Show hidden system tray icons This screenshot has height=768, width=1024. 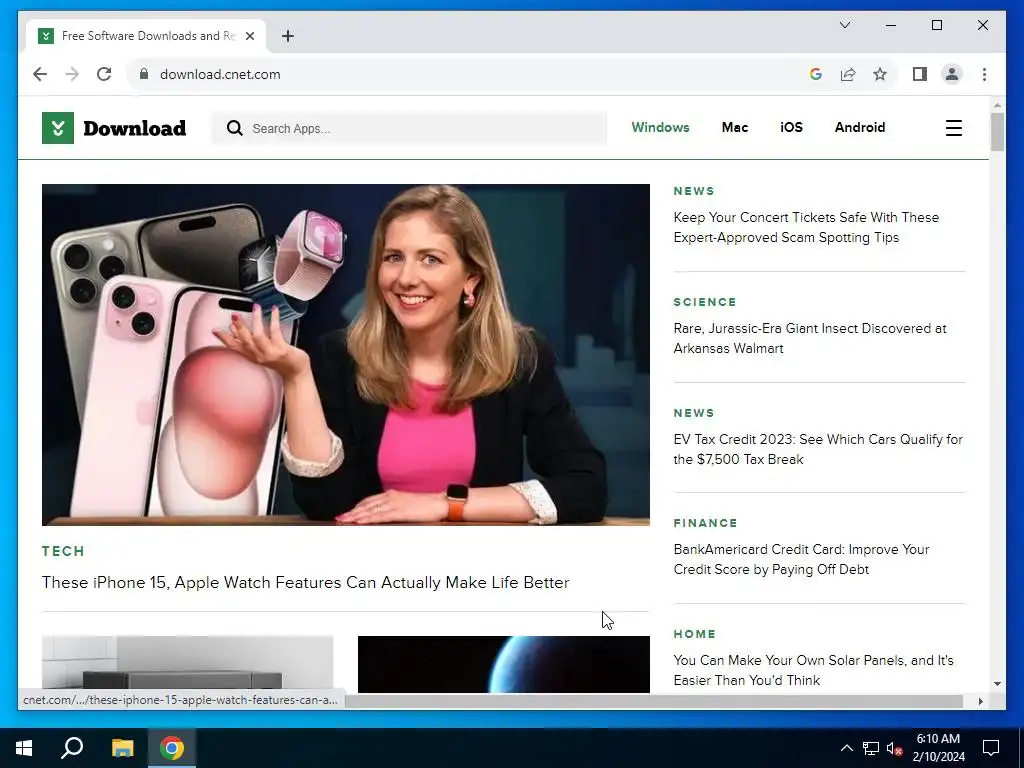[846, 748]
